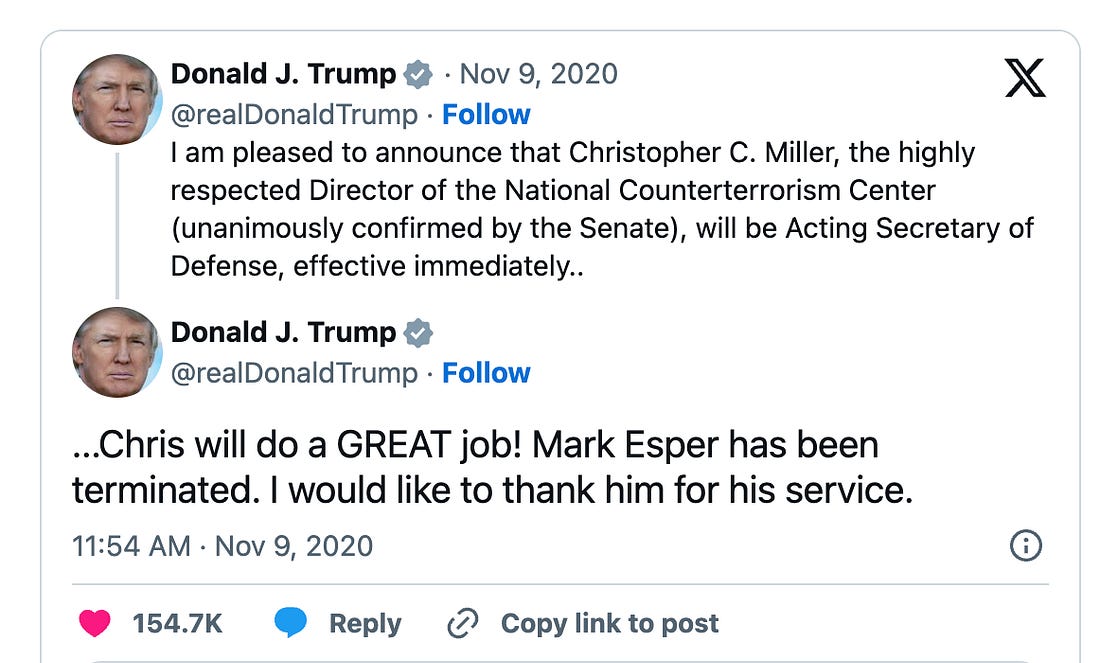This screenshot has height=663, width=1100.
Task: Open @realDonaldTrump handle on the Miller announcement tweet
Action: pos(294,115)
